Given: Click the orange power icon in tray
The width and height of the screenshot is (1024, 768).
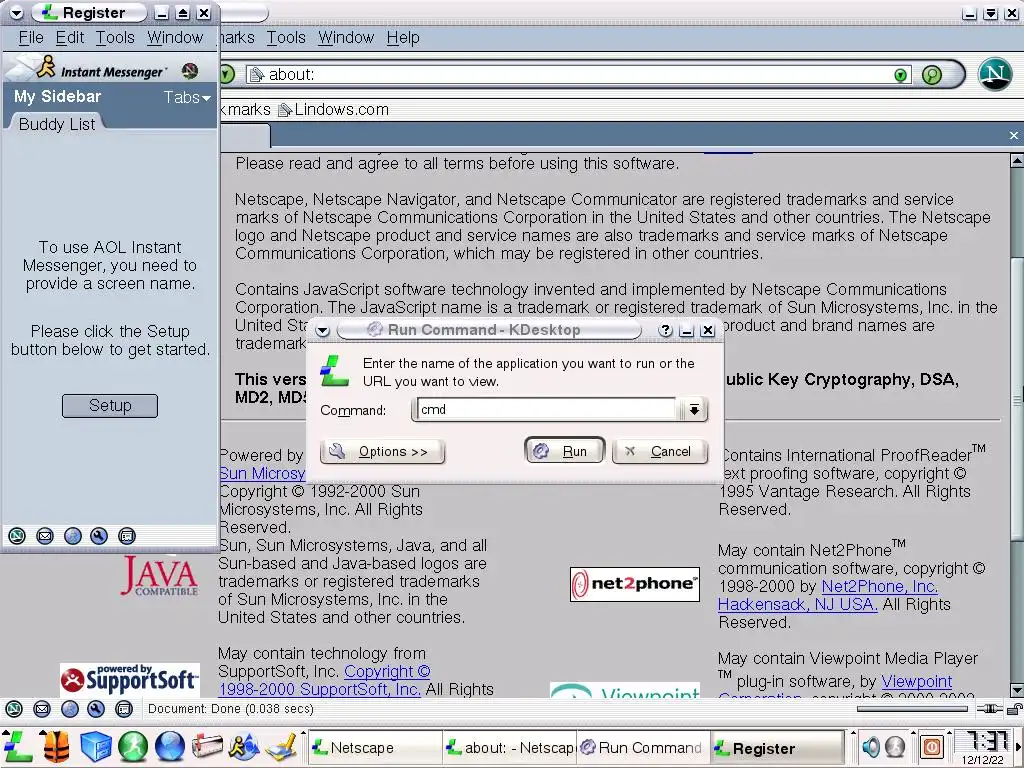Looking at the screenshot, I should 932,746.
